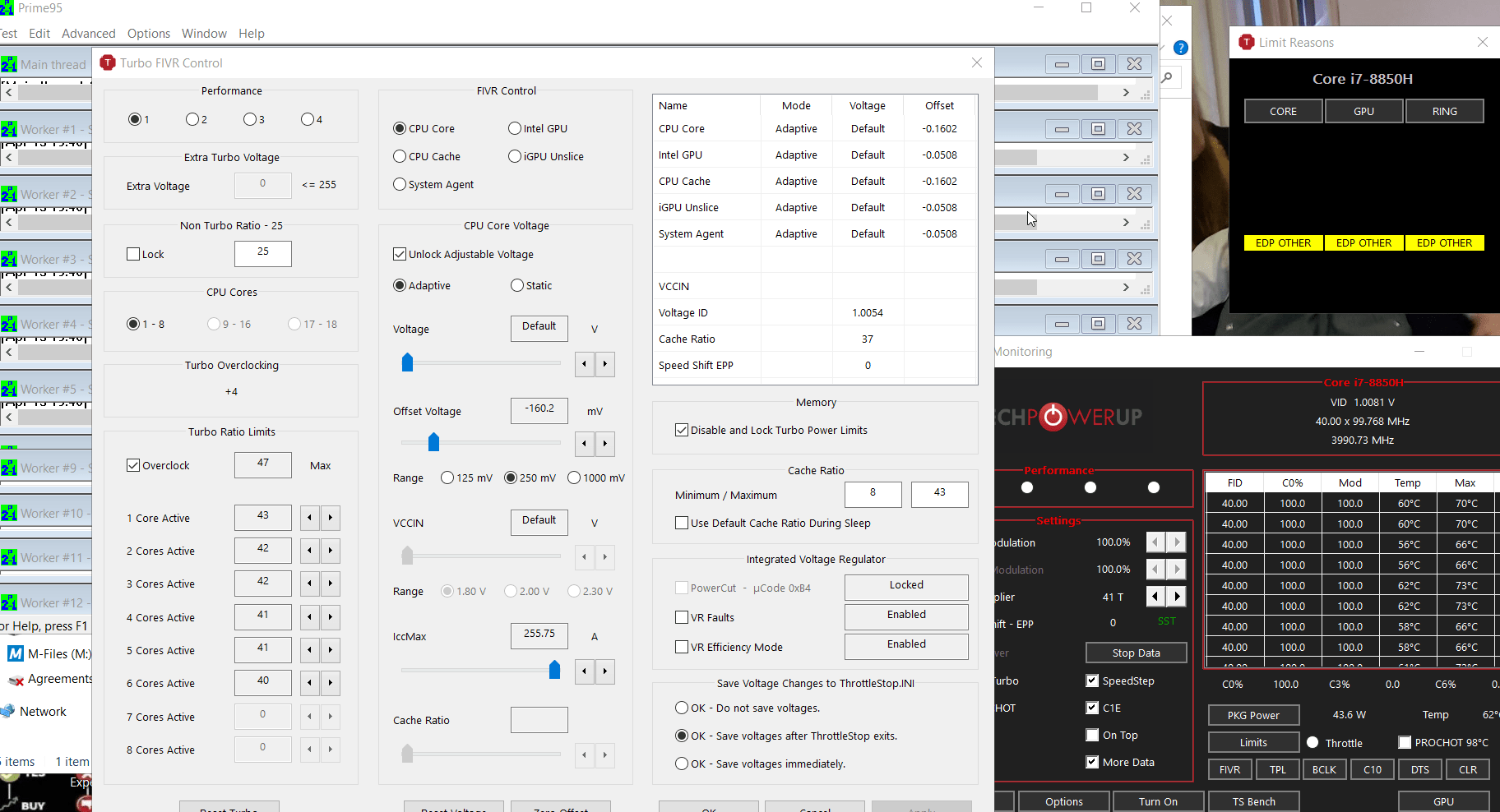Click the TS Bench button
Viewport: 1500px width, 812px height.
[x=1254, y=801]
